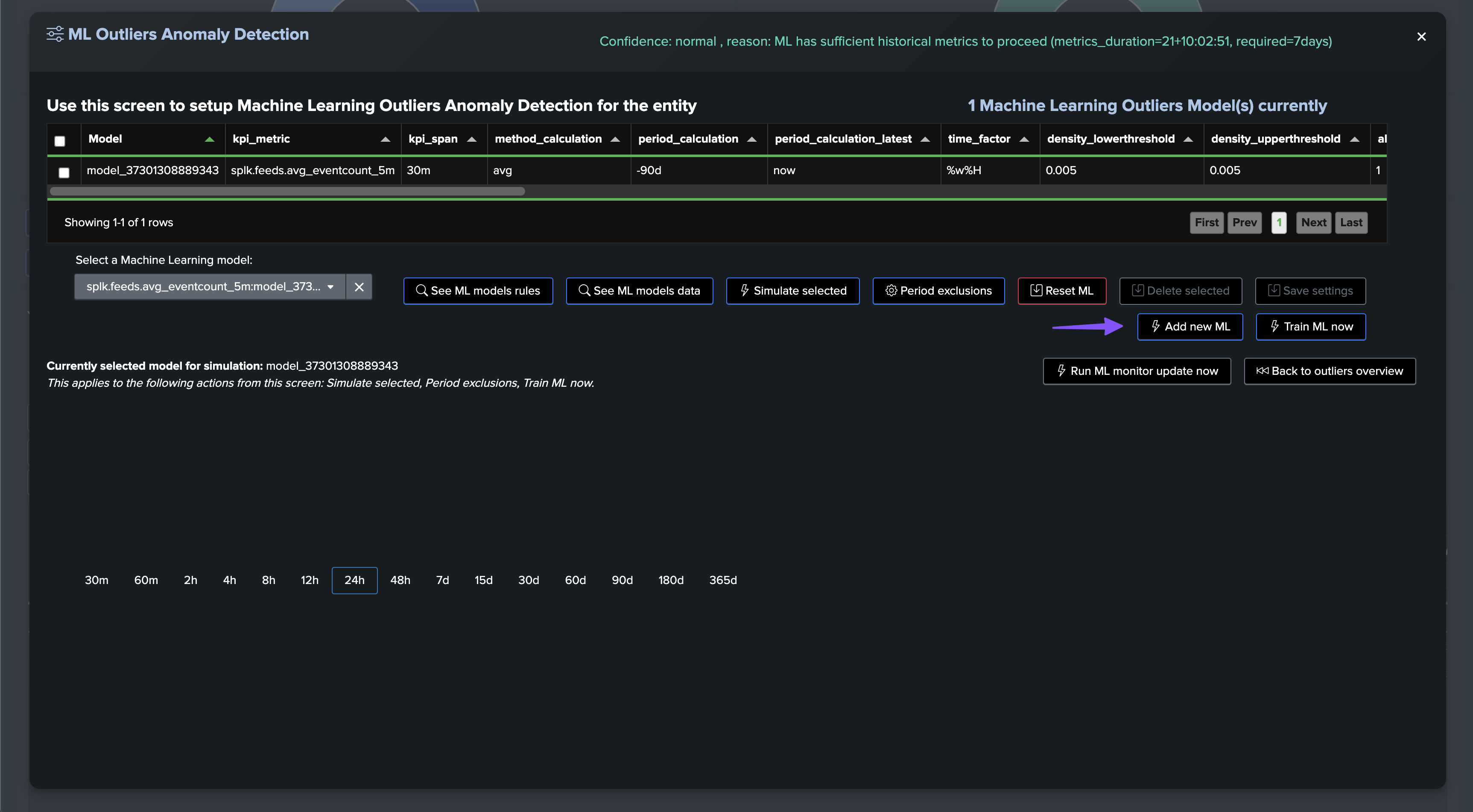
Task: Open the Machine Learning model dropdown
Action: pyautogui.click(x=209, y=287)
